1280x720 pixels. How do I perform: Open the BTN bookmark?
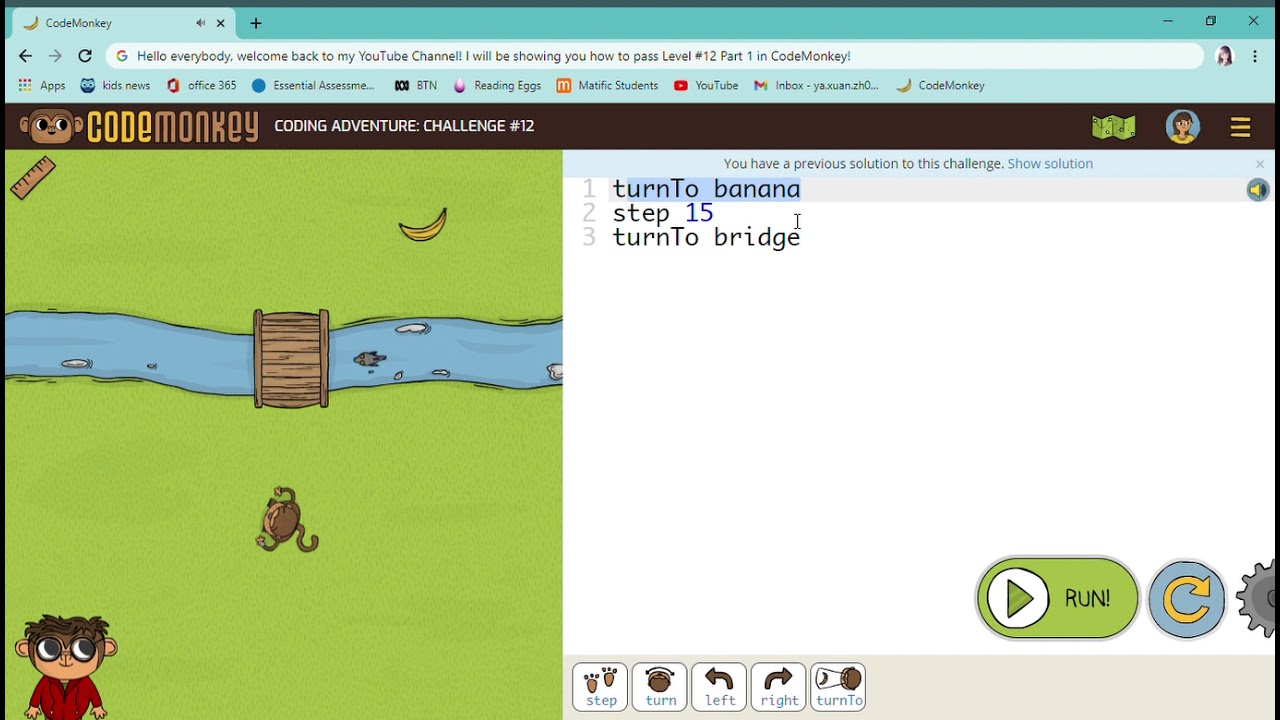[x=415, y=86]
